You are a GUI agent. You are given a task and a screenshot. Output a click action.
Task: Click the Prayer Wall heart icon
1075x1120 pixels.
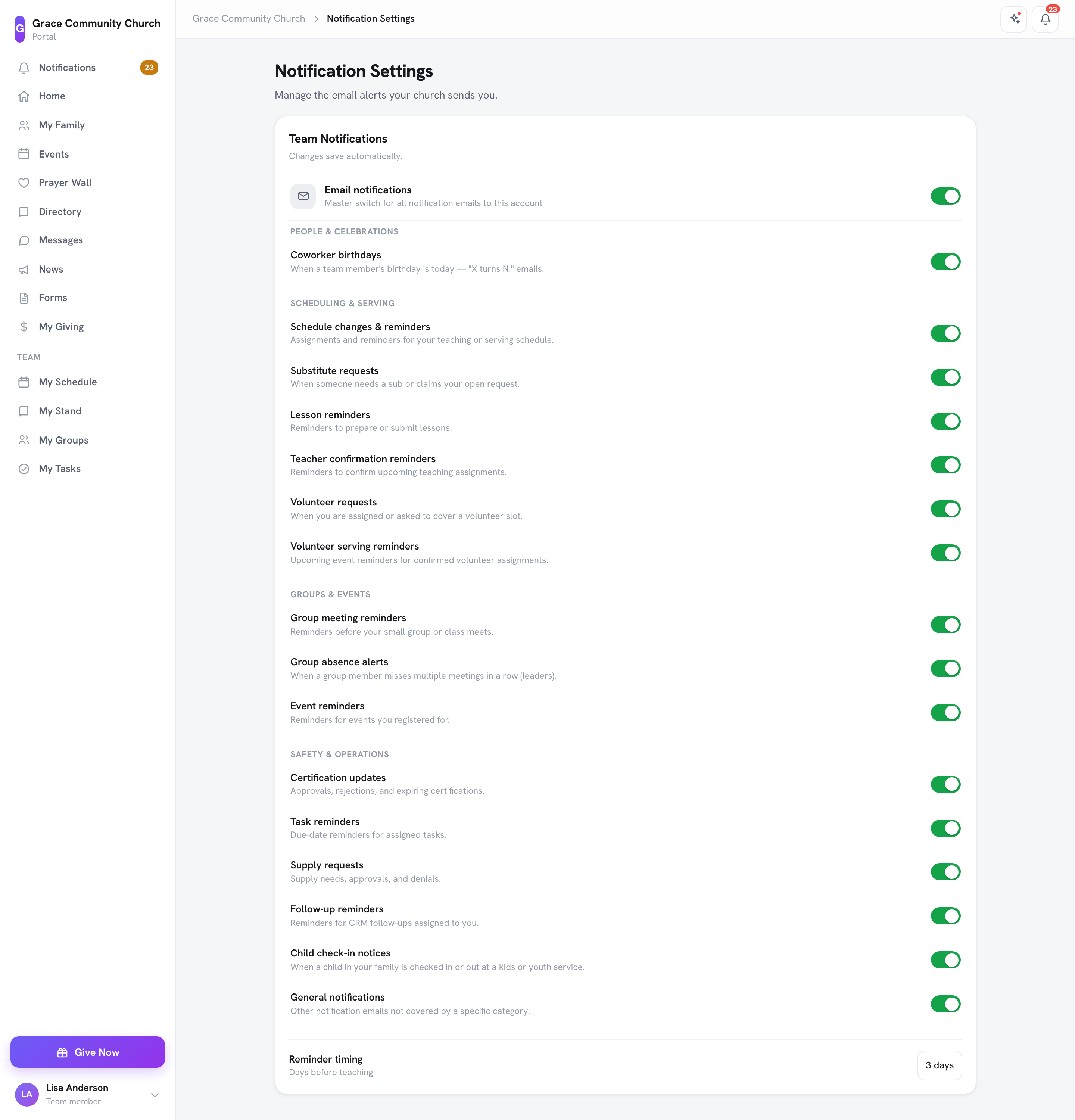24,183
